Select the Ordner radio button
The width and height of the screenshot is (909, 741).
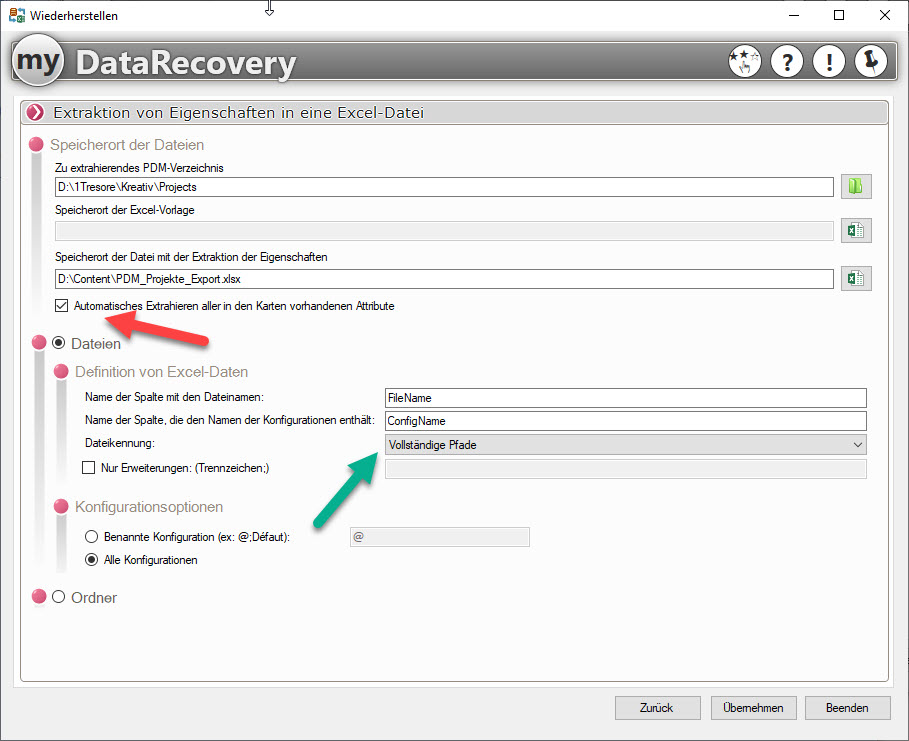click(59, 597)
